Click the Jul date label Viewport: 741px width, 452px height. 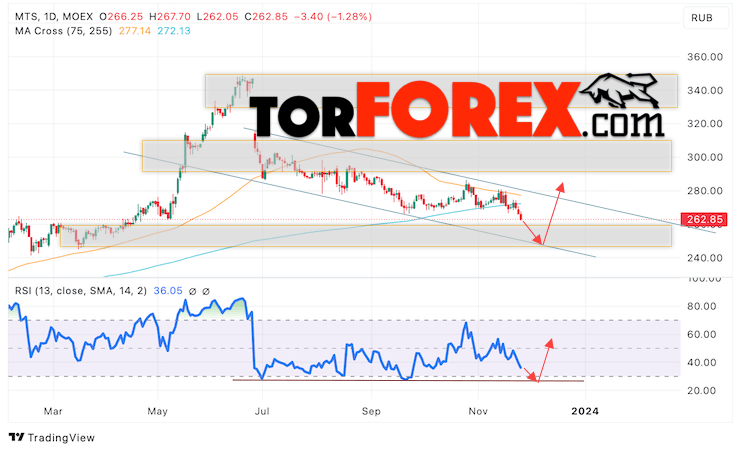click(x=262, y=411)
